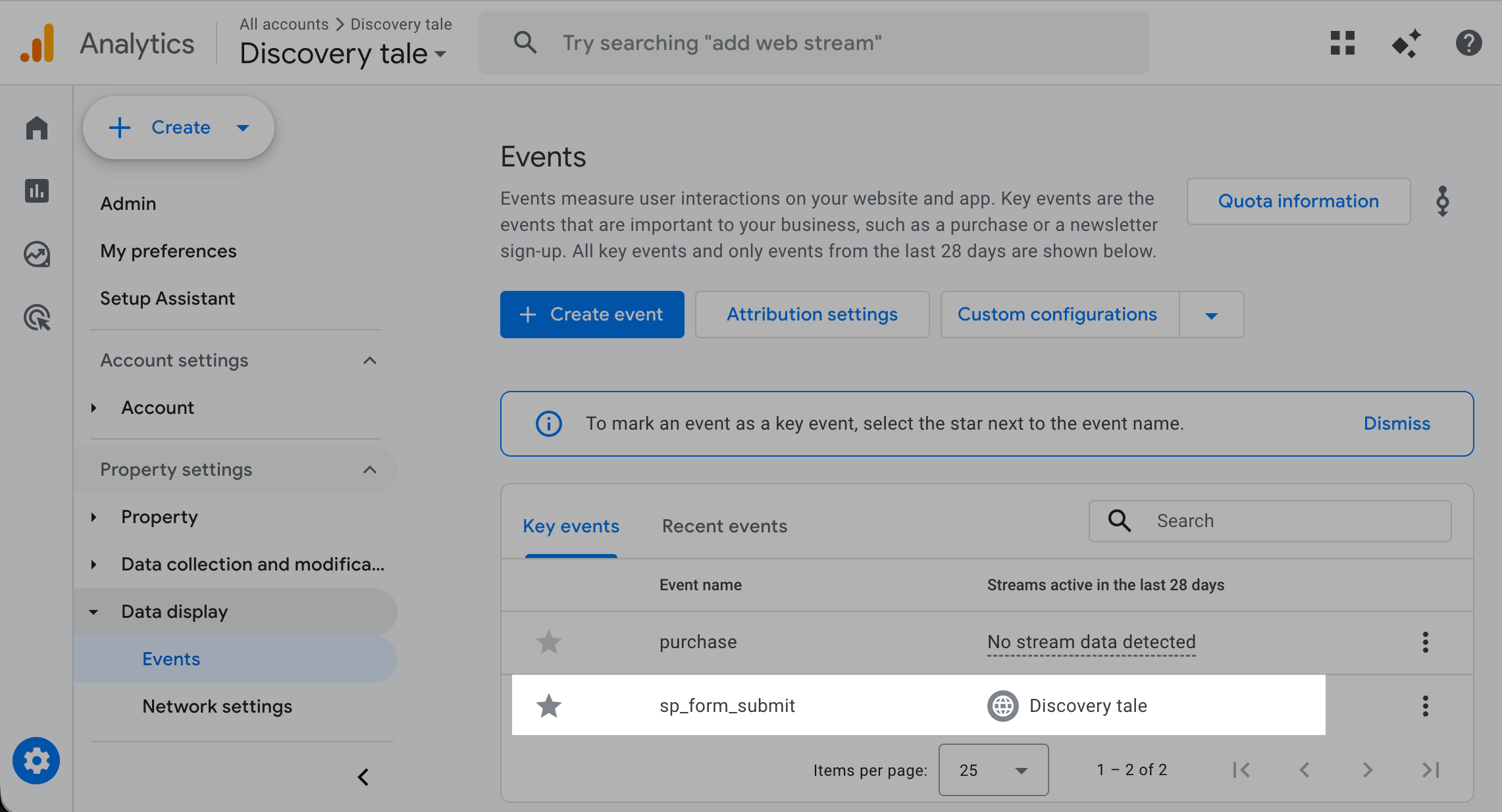The width and height of the screenshot is (1502, 812).
Task: Select Network settings in sidebar
Action: 217,706
